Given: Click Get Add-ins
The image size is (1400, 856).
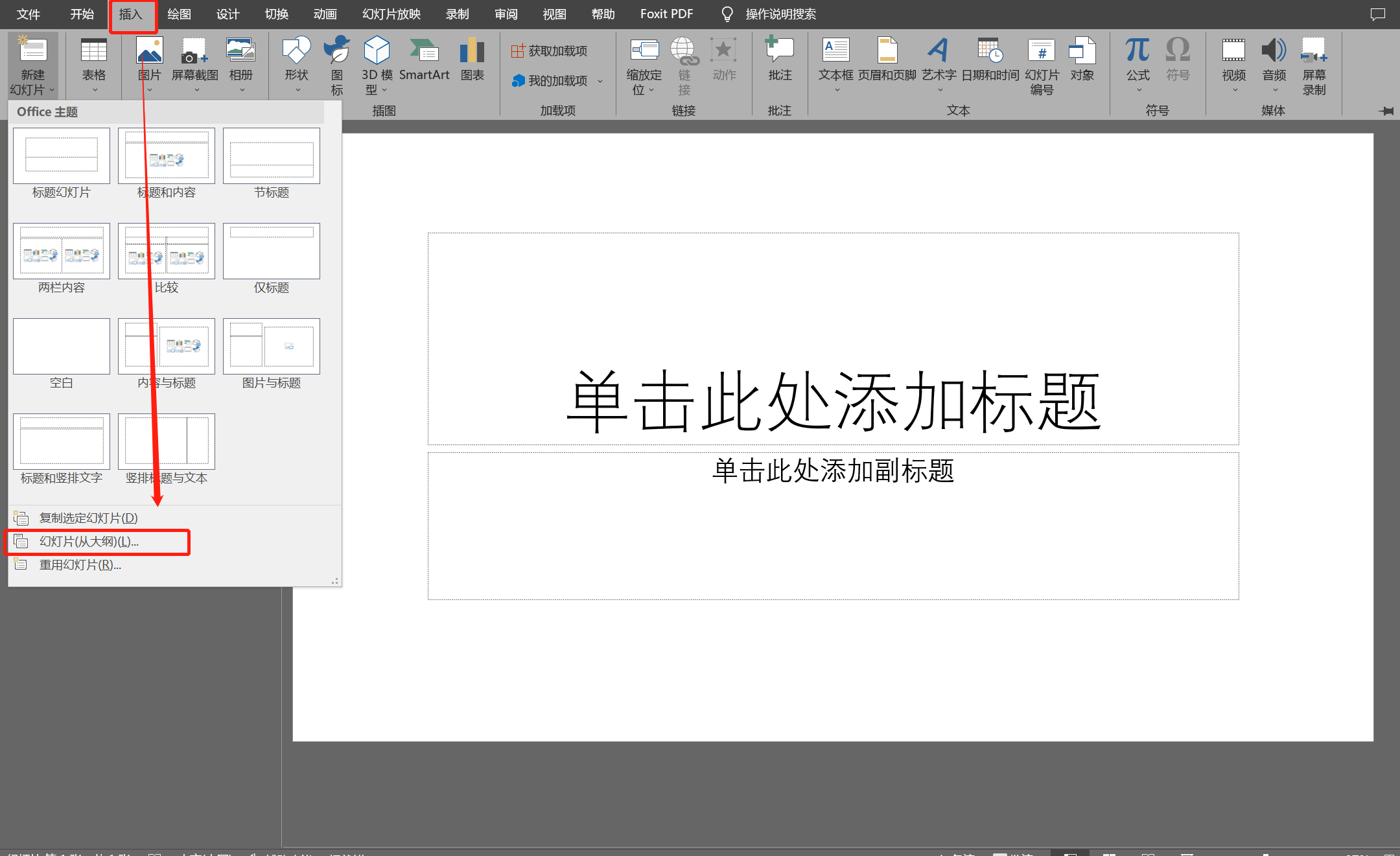Looking at the screenshot, I should (550, 51).
